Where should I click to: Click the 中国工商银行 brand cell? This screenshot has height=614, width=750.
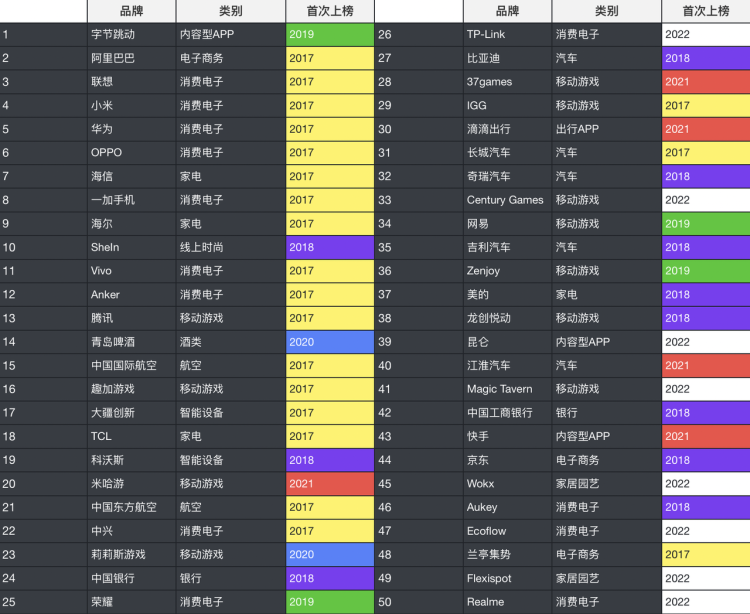coord(507,413)
